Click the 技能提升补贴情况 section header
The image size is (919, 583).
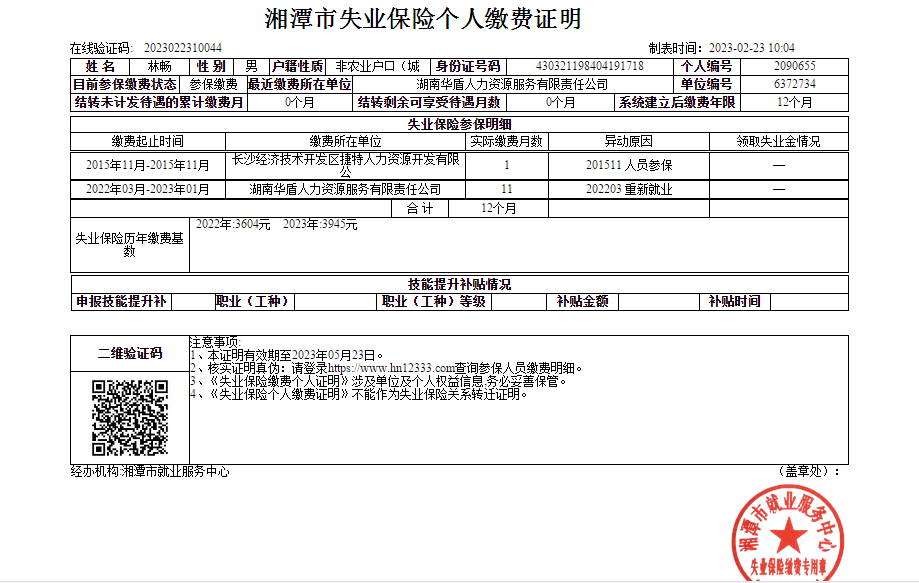point(459,283)
